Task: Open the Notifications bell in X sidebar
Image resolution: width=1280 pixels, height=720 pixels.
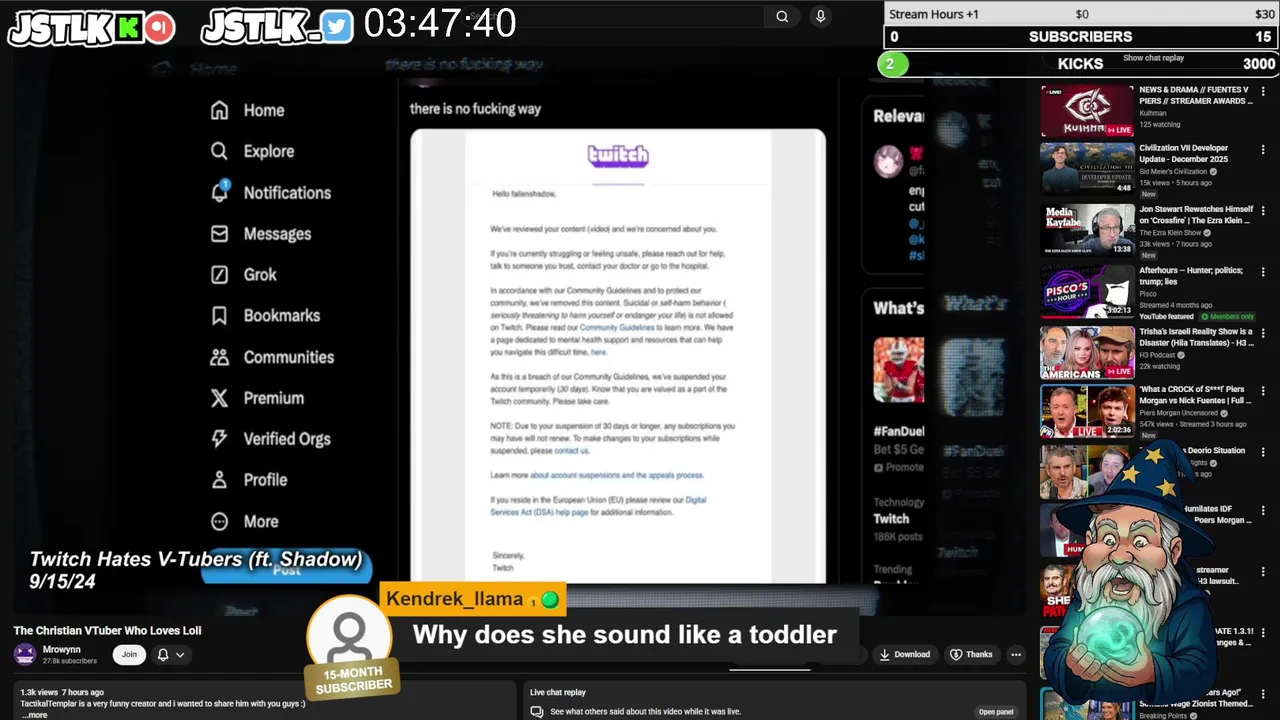Action: click(219, 192)
